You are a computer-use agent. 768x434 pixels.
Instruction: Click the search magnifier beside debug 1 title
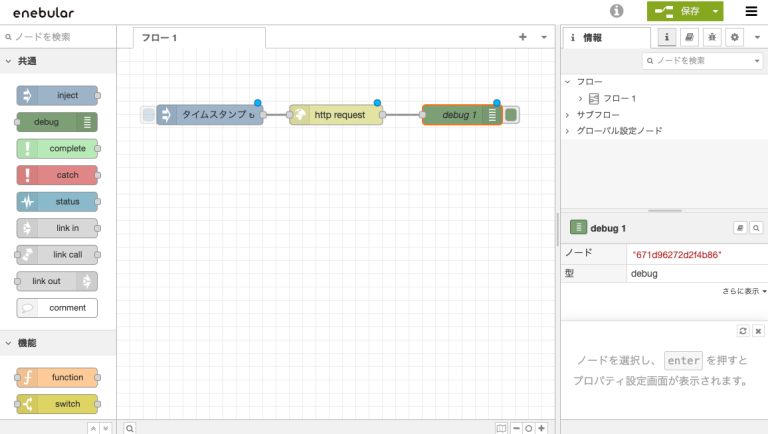(x=756, y=228)
